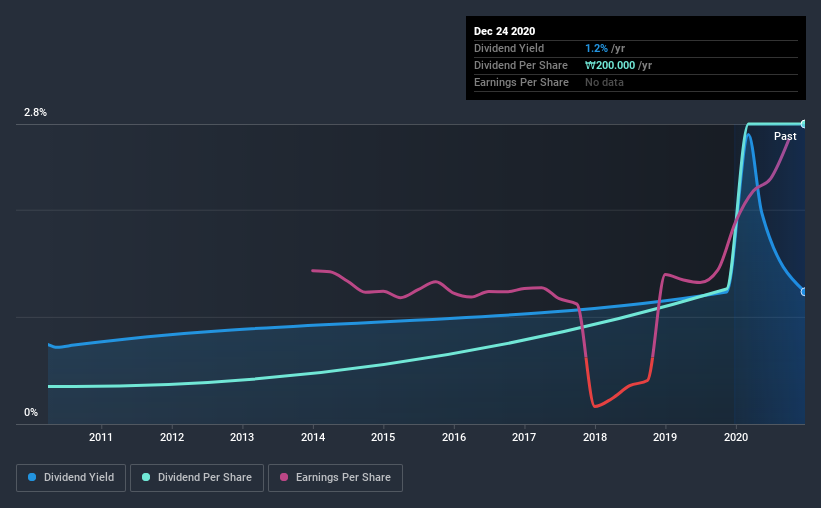Viewport: 821px width, 508px height.
Task: Toggle the Dividend Yield legend button
Action: 71,478
